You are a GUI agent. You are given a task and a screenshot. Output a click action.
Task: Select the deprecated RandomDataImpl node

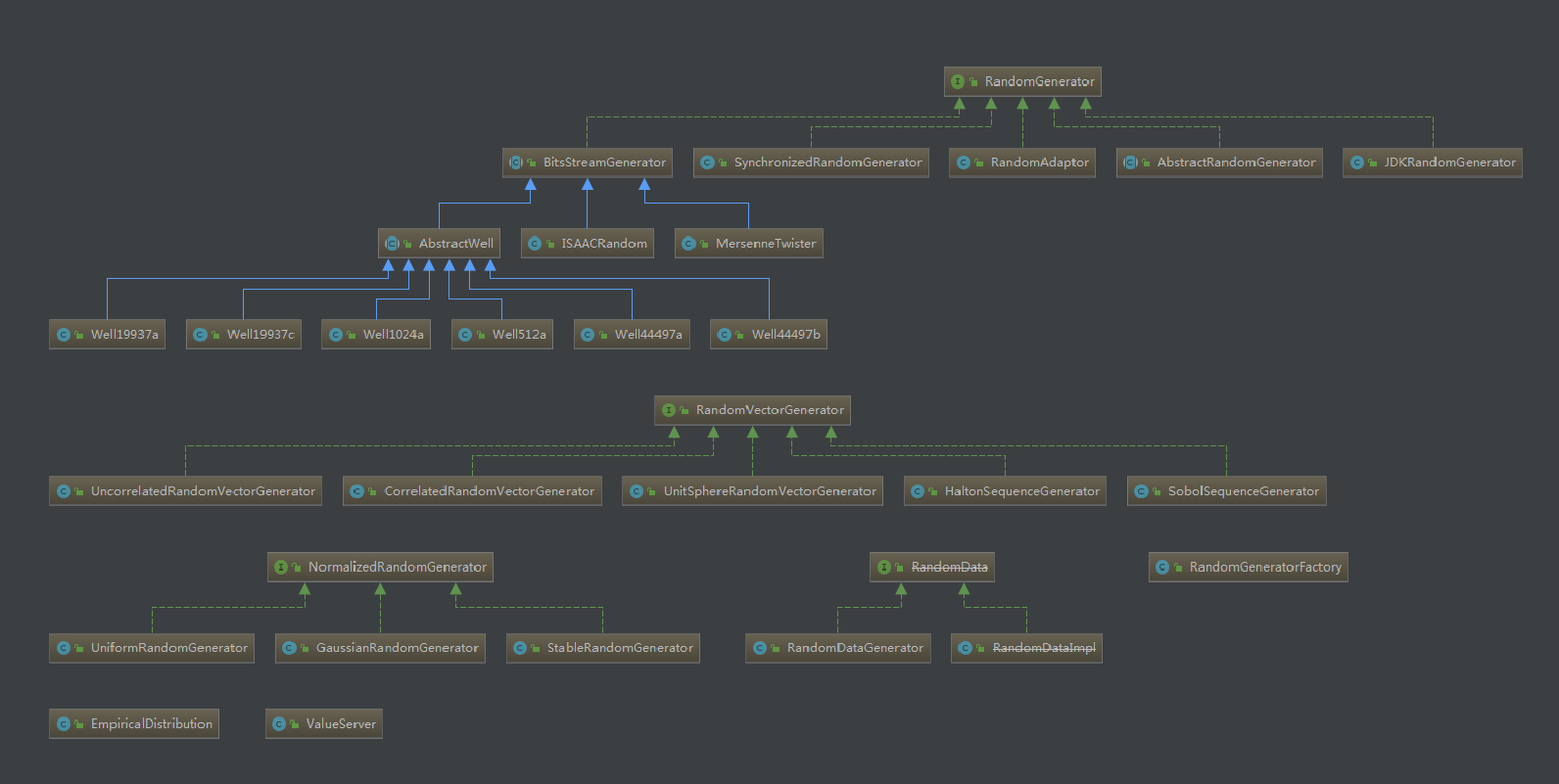(1026, 648)
